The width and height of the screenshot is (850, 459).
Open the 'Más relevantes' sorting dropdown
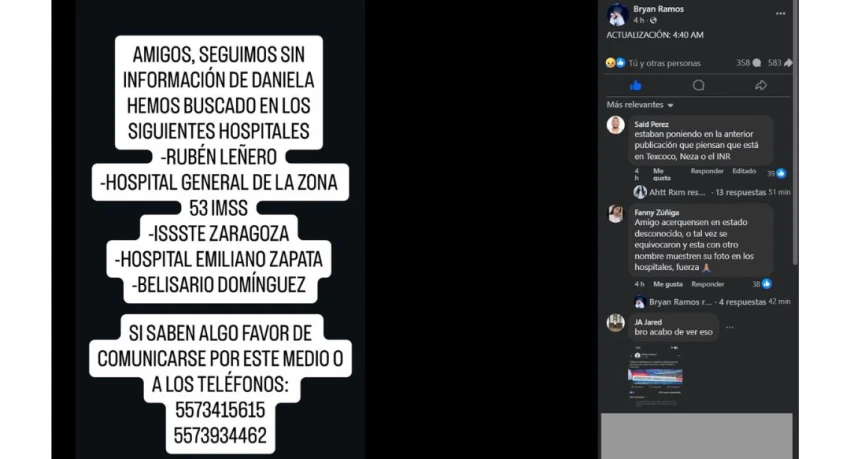pyautogui.click(x=640, y=105)
